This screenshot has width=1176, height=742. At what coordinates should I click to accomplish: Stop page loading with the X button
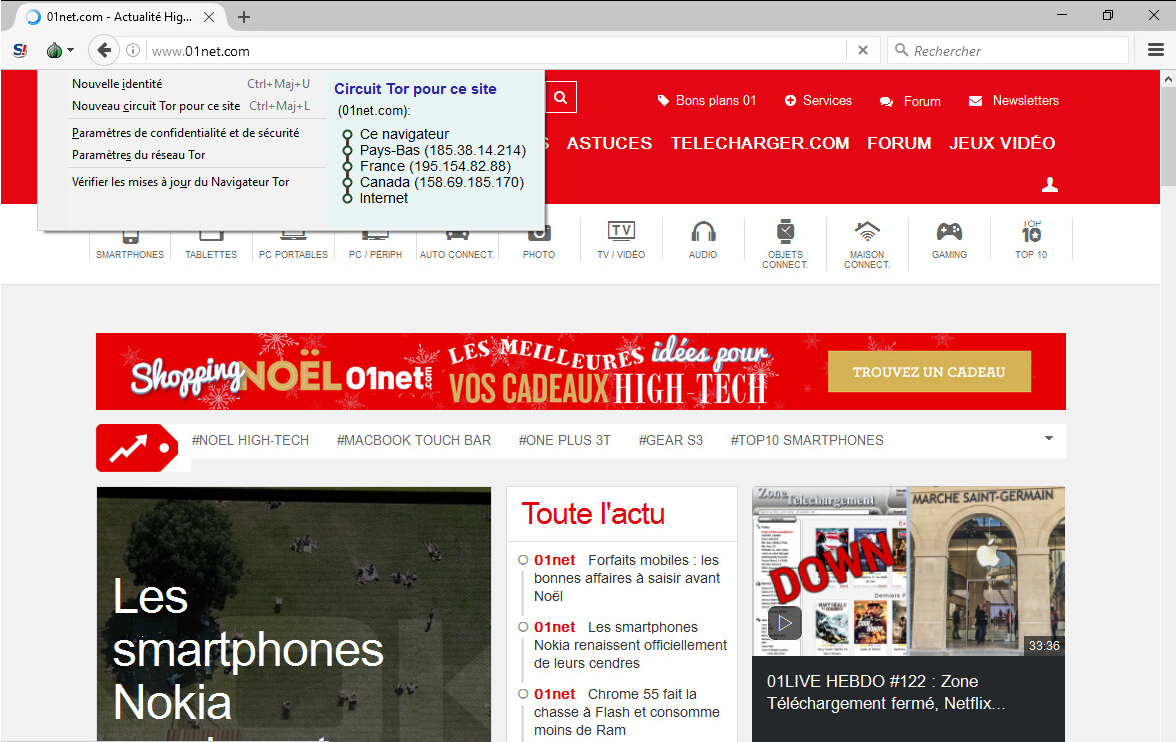tap(862, 50)
